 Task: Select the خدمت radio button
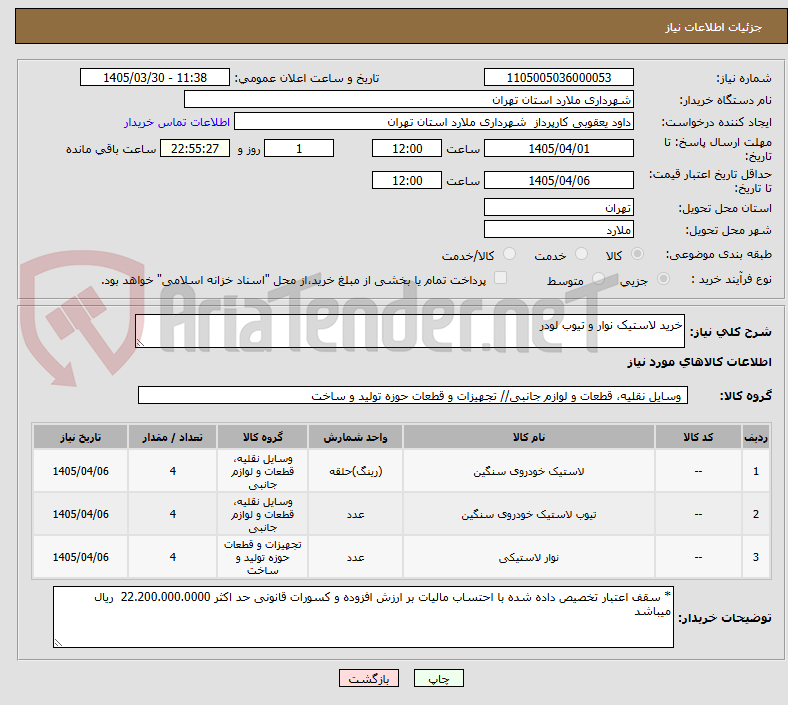[x=581, y=254]
